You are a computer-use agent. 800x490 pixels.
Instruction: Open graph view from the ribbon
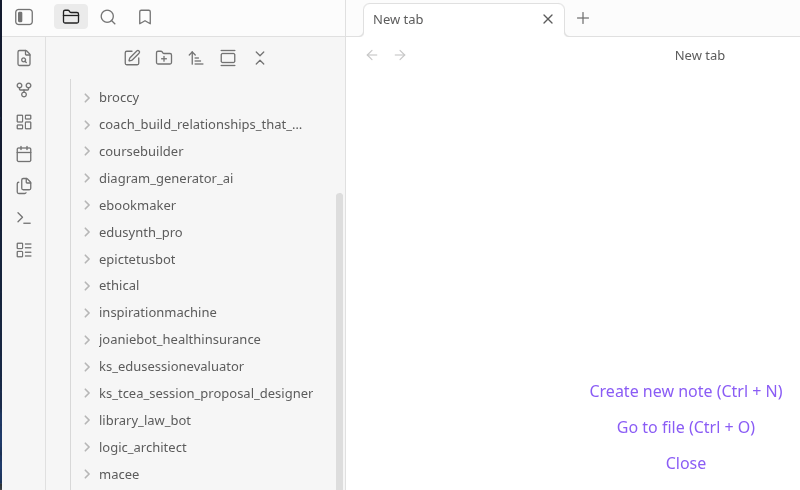tap(24, 90)
